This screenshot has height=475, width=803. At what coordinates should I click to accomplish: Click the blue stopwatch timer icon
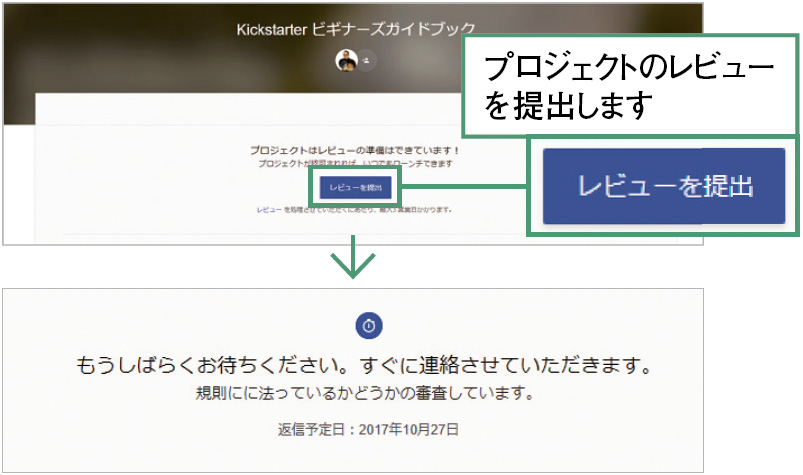click(369, 326)
